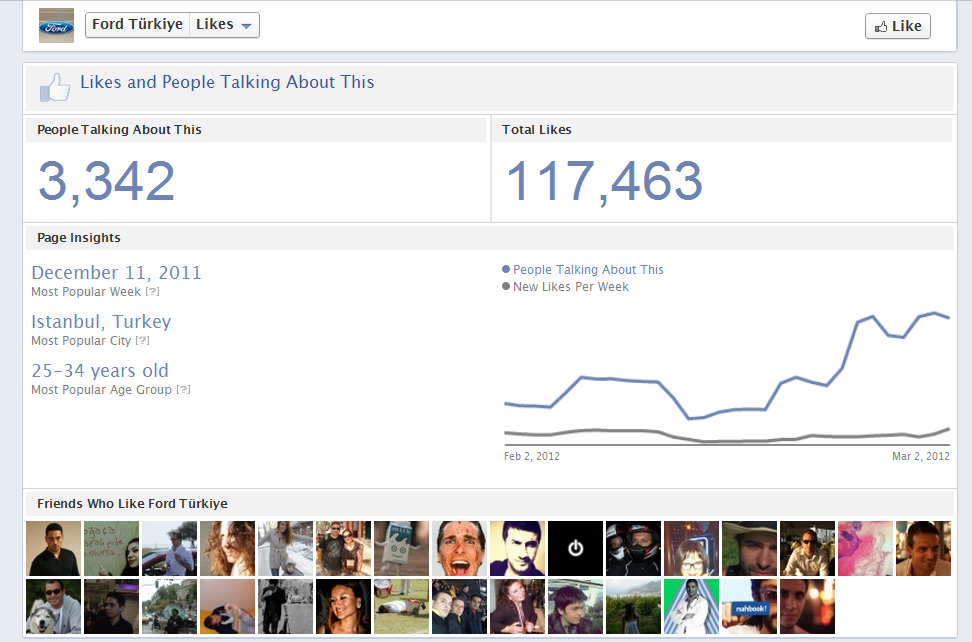
Task: Open help icon beside Most Popular Age Group
Action: point(183,390)
